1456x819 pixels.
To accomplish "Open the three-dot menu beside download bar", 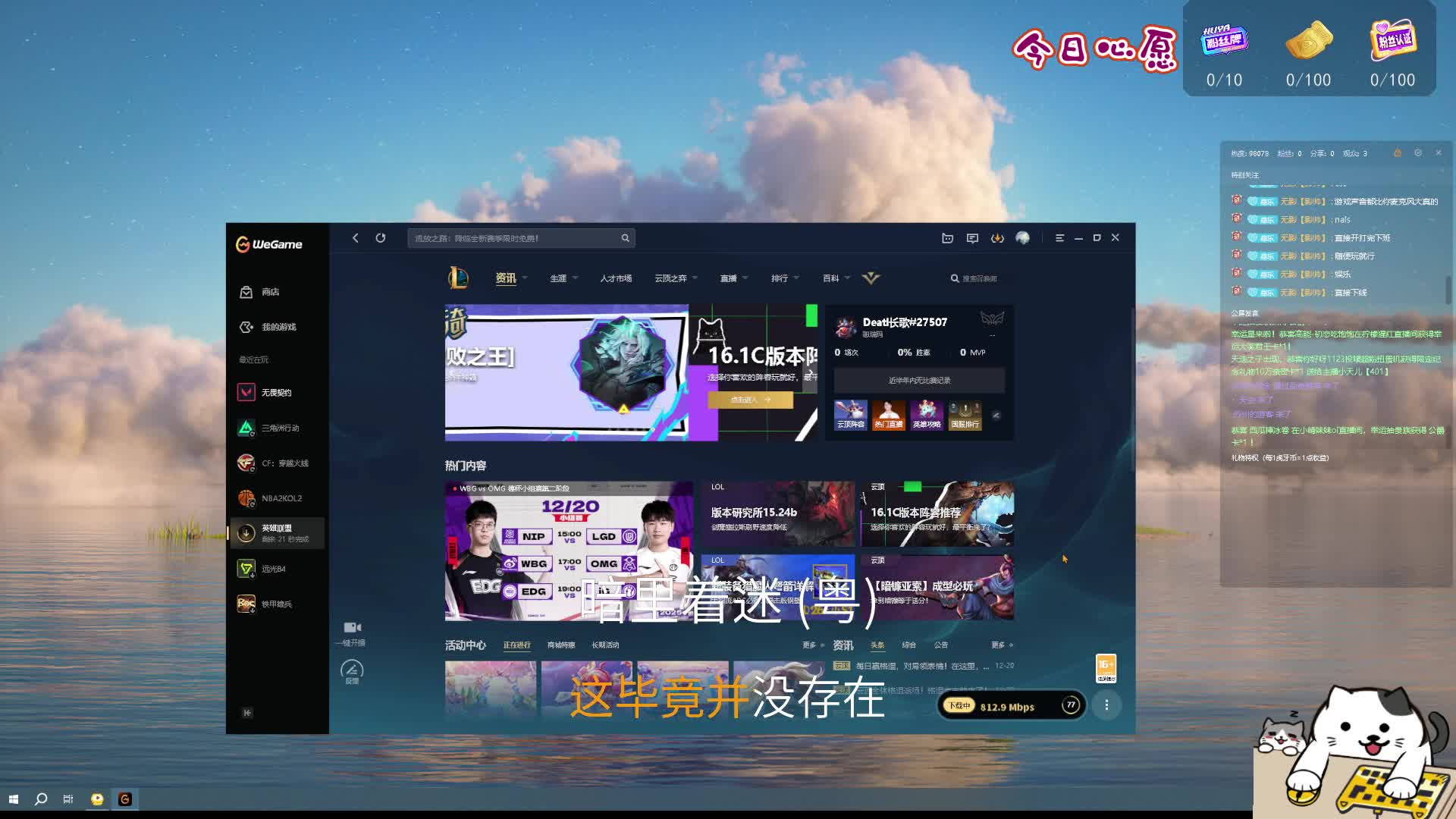I will pos(1106,705).
